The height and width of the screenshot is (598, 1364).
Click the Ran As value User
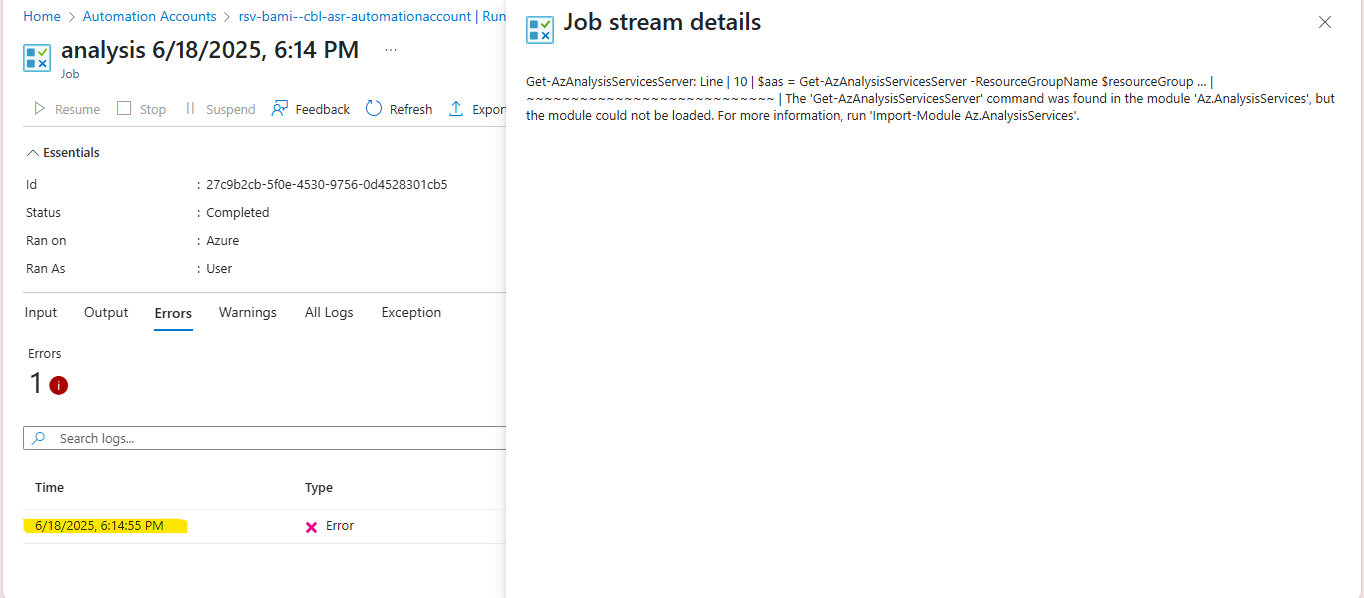click(x=219, y=269)
